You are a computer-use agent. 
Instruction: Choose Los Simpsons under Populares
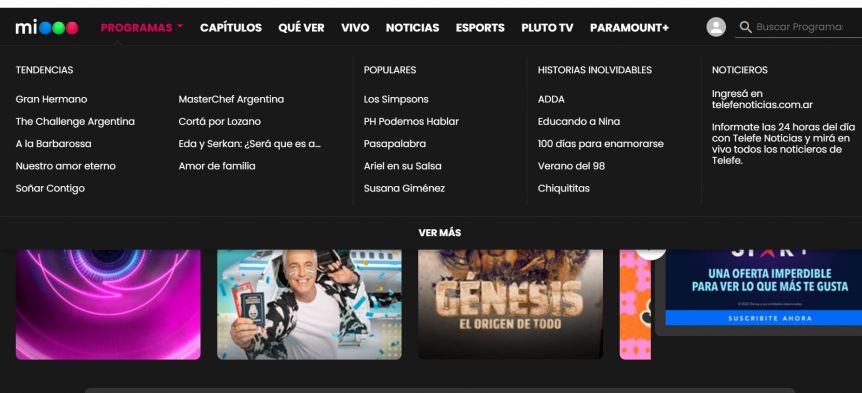click(396, 99)
